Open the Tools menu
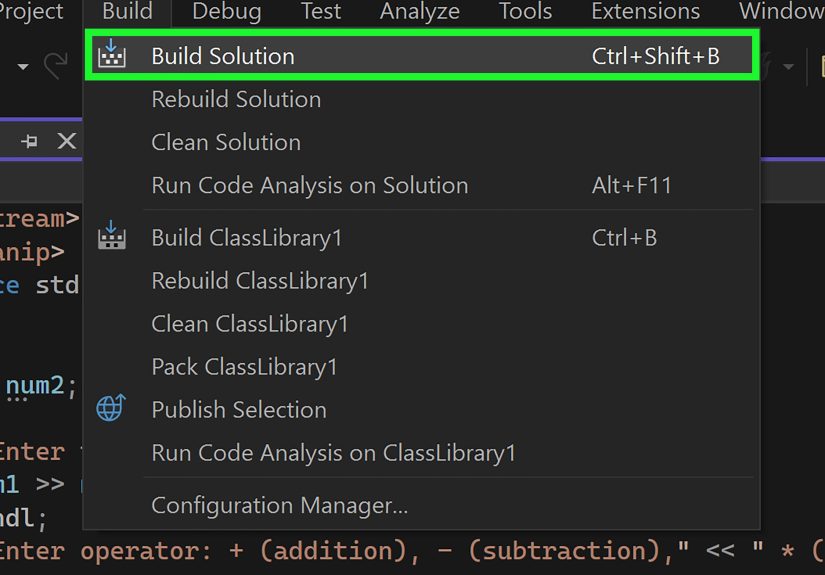This screenshot has height=575, width=825. pyautogui.click(x=525, y=12)
